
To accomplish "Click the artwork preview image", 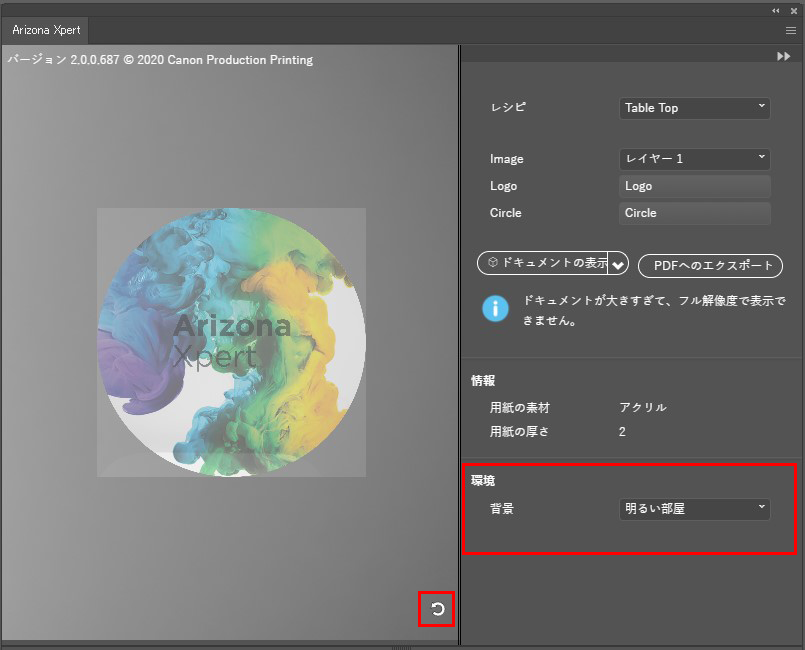I will point(232,342).
